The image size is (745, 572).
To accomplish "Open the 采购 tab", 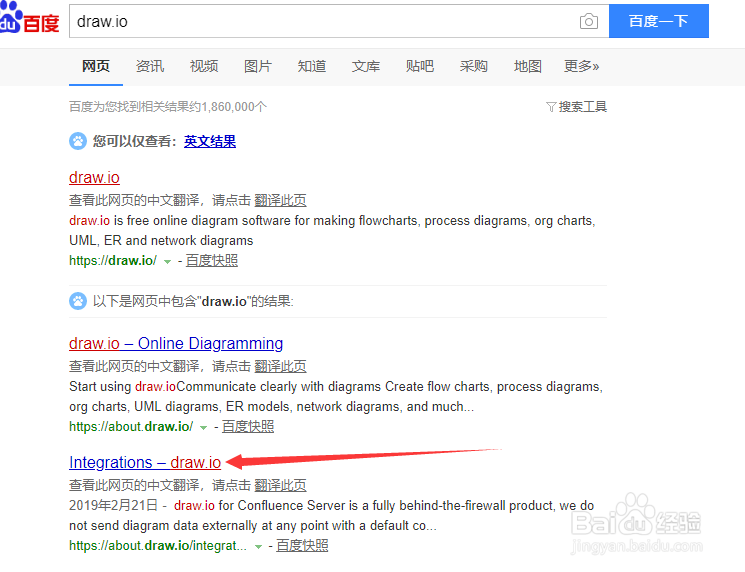I will point(474,66).
